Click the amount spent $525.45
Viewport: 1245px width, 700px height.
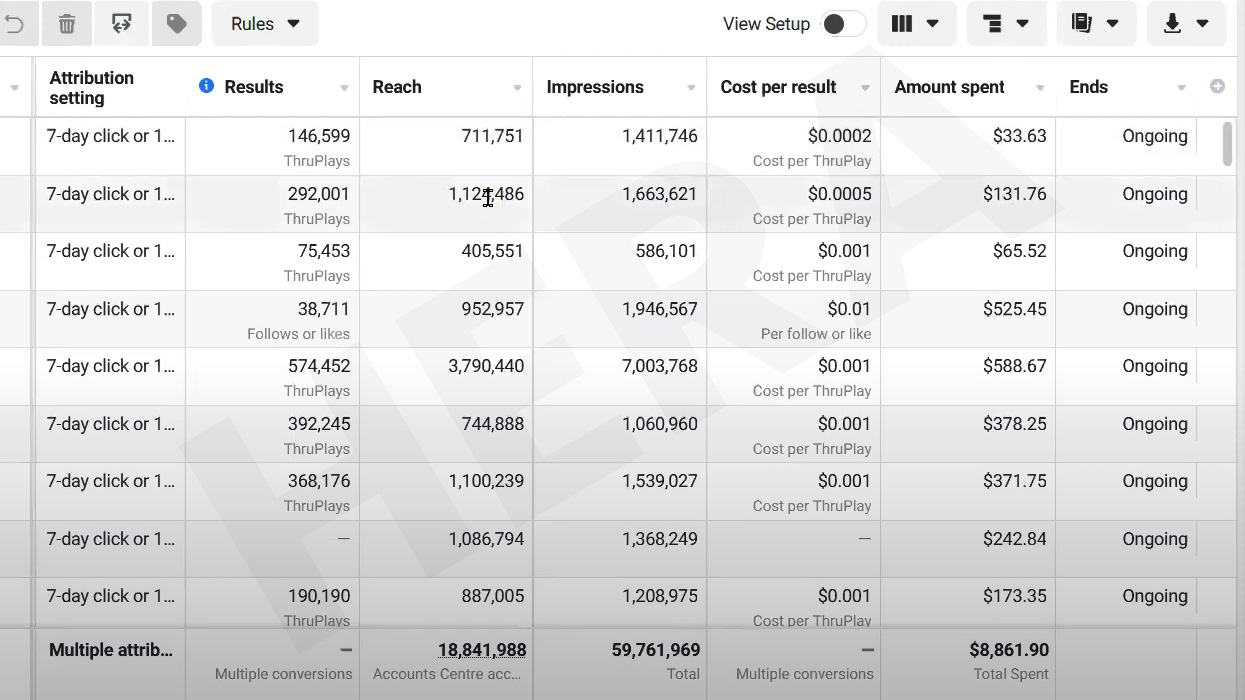[x=1014, y=309]
